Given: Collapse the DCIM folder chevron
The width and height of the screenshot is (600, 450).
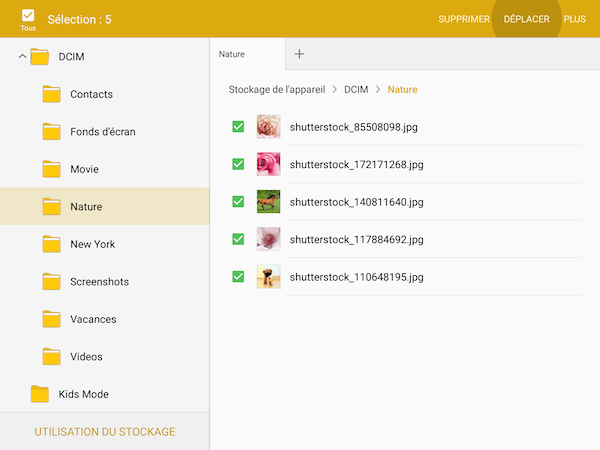Looking at the screenshot, I should click(23, 57).
